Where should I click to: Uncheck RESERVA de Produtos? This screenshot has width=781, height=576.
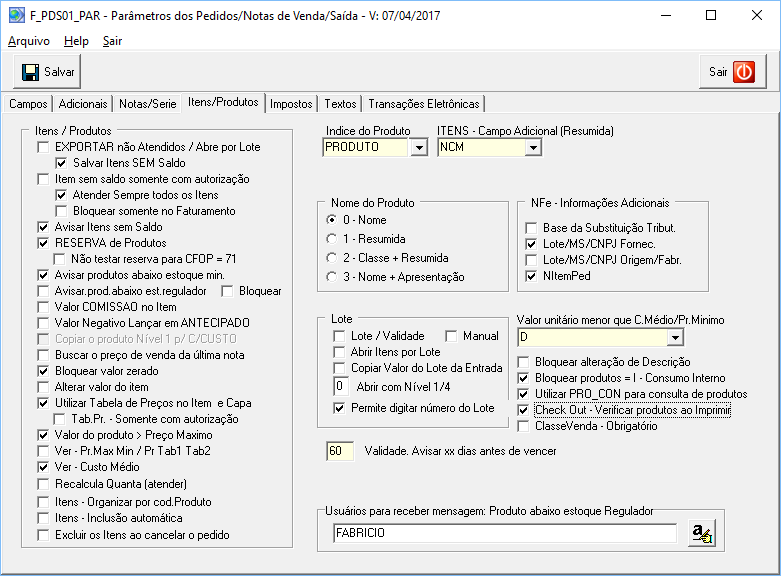point(43,243)
